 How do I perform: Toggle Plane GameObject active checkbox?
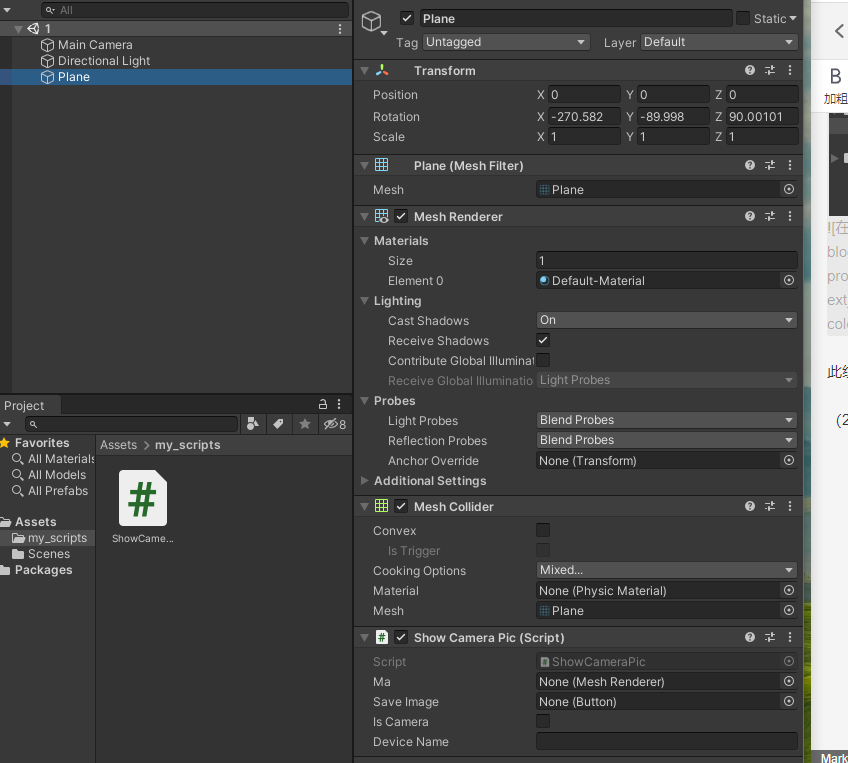(x=407, y=18)
